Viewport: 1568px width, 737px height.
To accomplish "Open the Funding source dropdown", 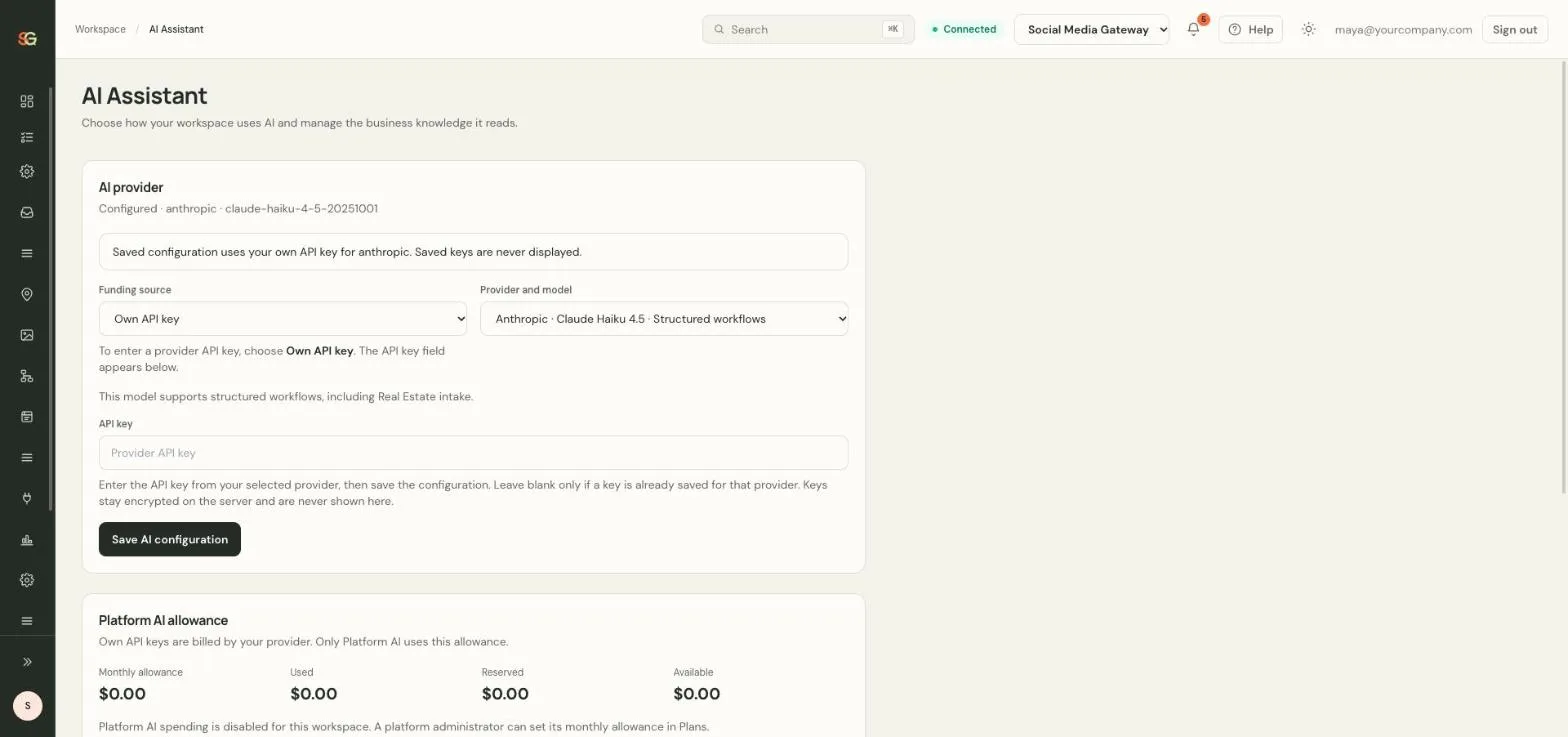I will click(283, 319).
